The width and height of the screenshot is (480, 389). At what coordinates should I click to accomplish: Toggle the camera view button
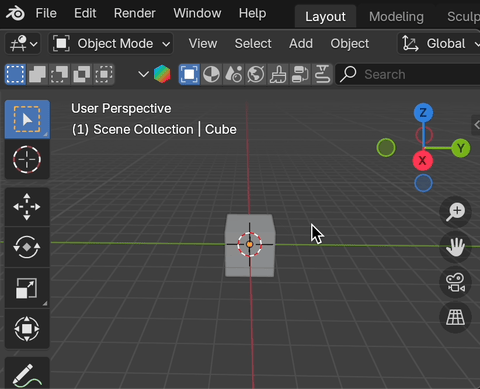click(455, 282)
